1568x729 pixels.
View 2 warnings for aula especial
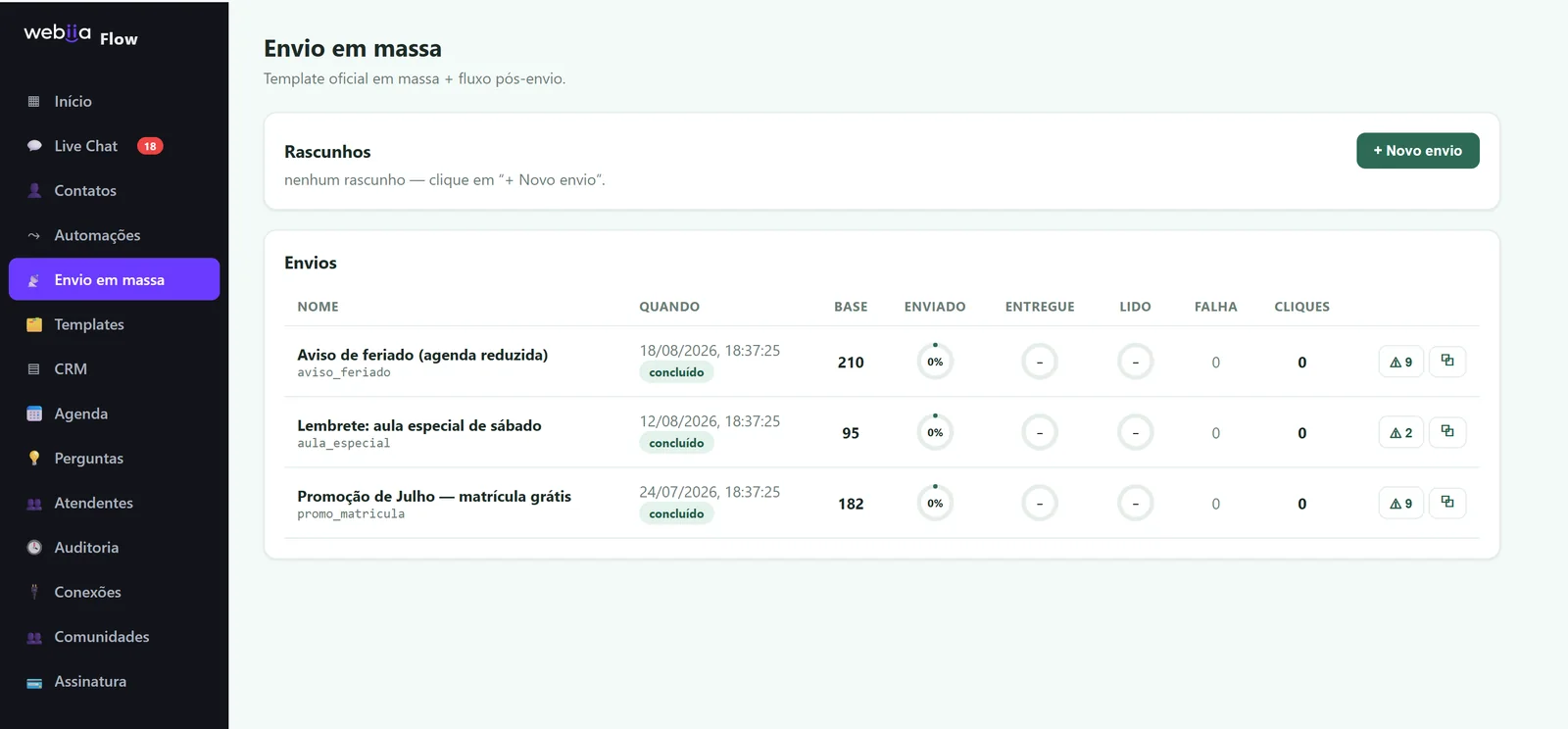pos(1400,432)
